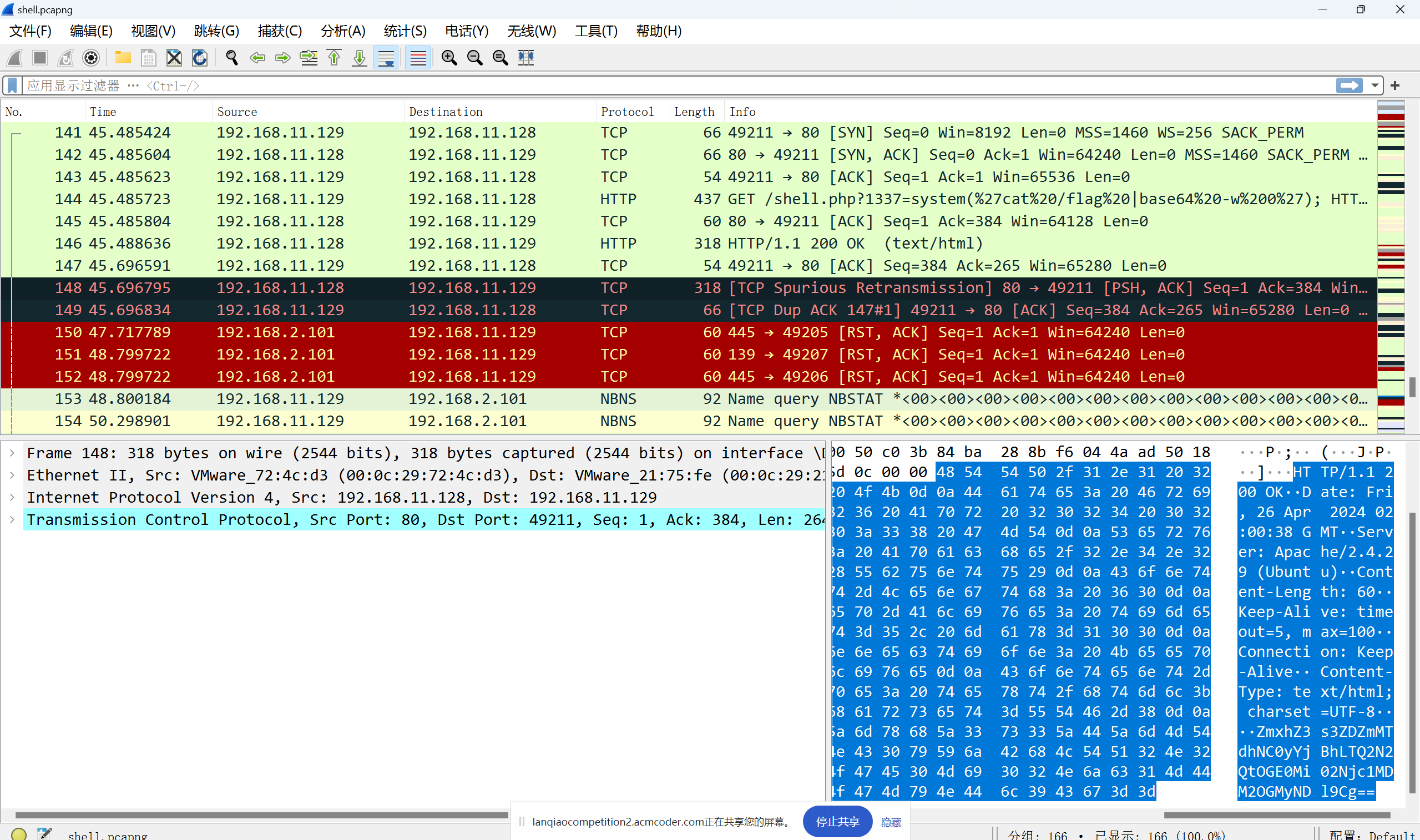Image resolution: width=1420 pixels, height=840 pixels.
Task: Open the 跳转(G) menu
Action: click(217, 31)
